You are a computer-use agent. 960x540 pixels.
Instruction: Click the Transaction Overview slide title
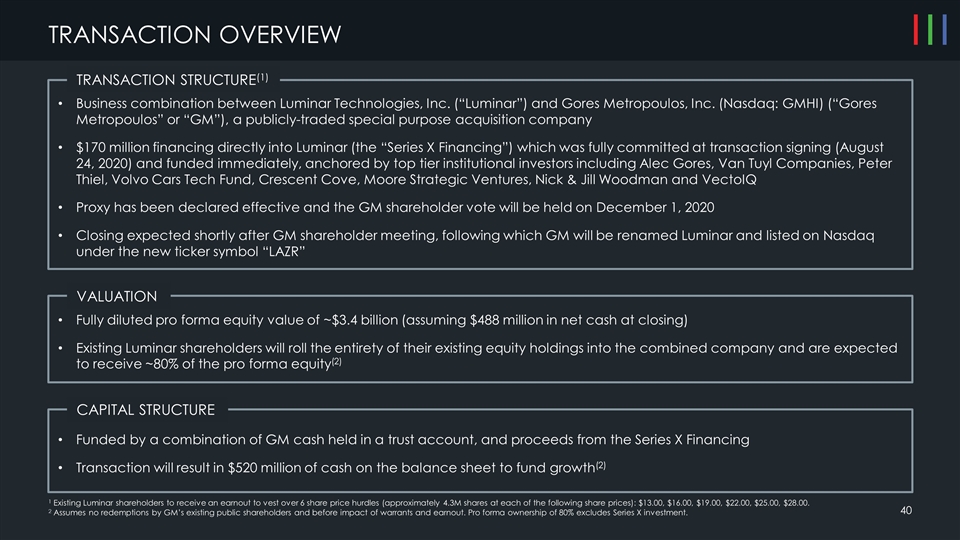(x=195, y=35)
